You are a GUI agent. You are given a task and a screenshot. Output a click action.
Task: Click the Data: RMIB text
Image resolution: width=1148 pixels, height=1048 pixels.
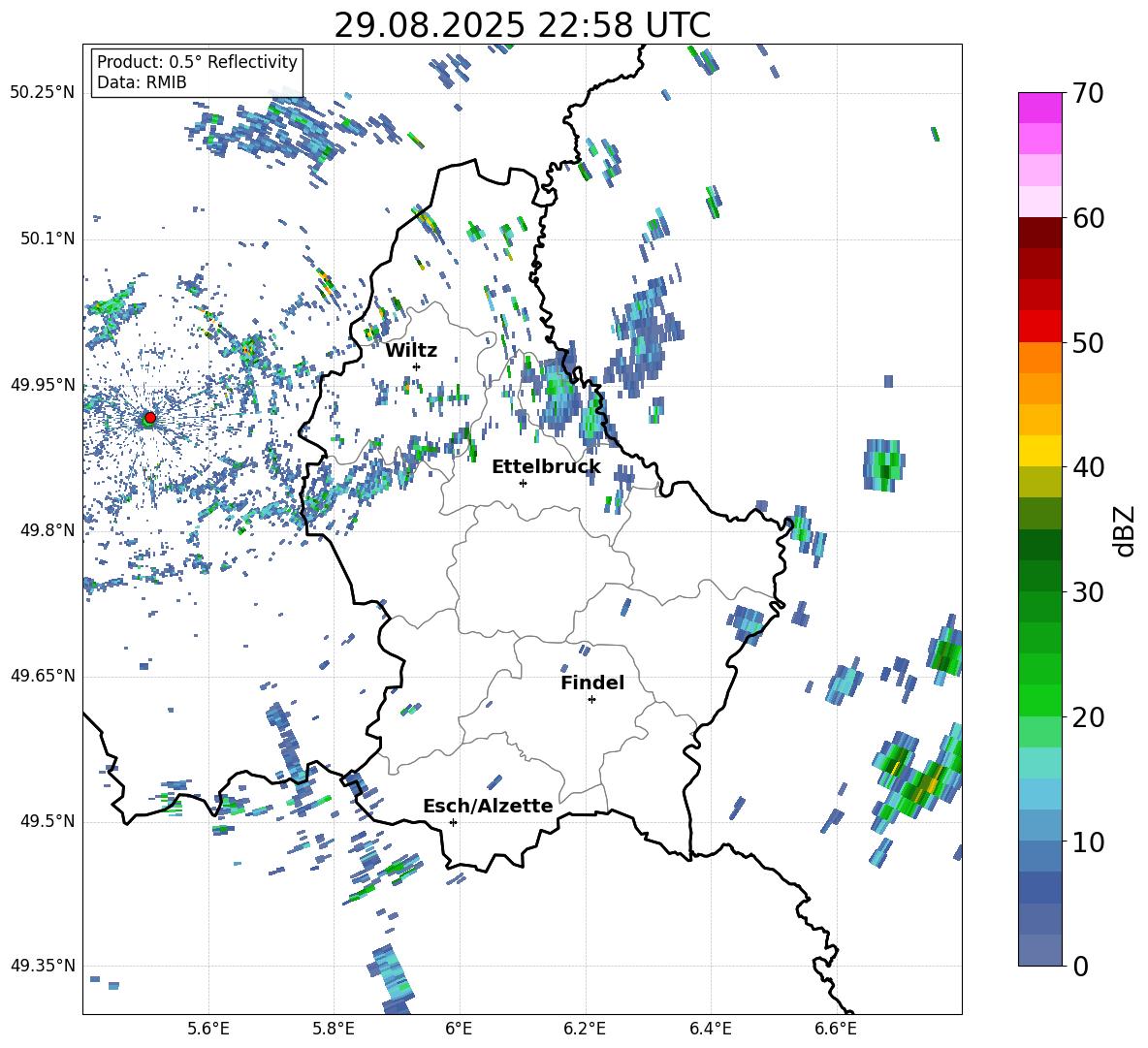click(x=142, y=82)
